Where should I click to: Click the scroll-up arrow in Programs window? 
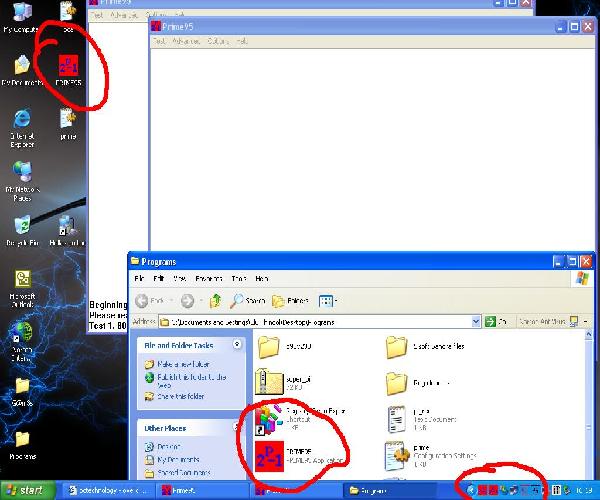tap(589, 335)
